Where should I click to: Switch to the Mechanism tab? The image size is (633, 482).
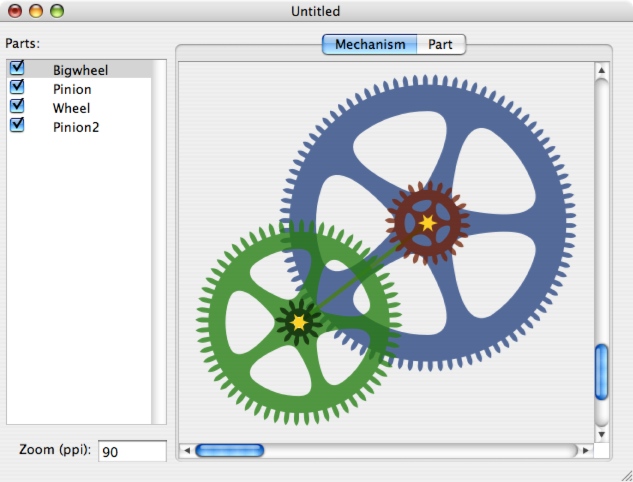370,44
